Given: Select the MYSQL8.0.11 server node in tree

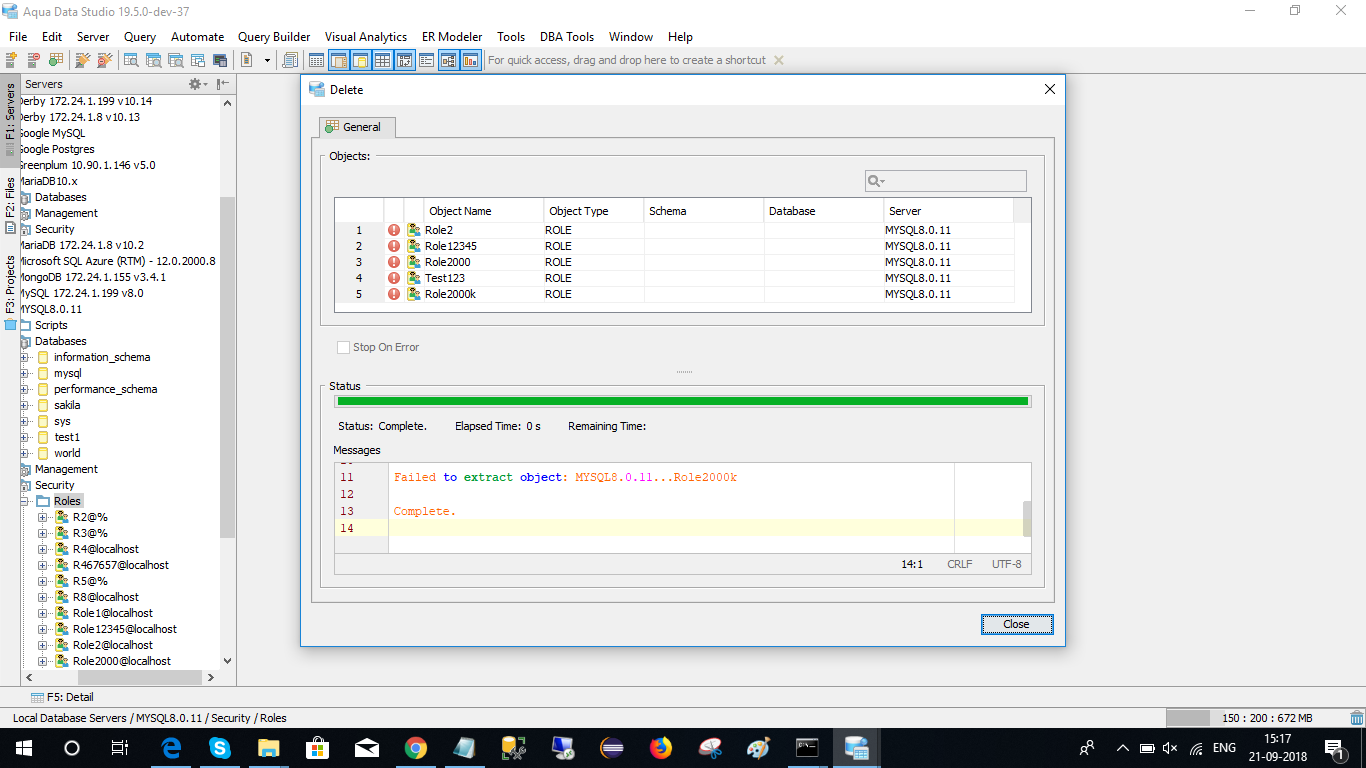Looking at the screenshot, I should (x=50, y=309).
